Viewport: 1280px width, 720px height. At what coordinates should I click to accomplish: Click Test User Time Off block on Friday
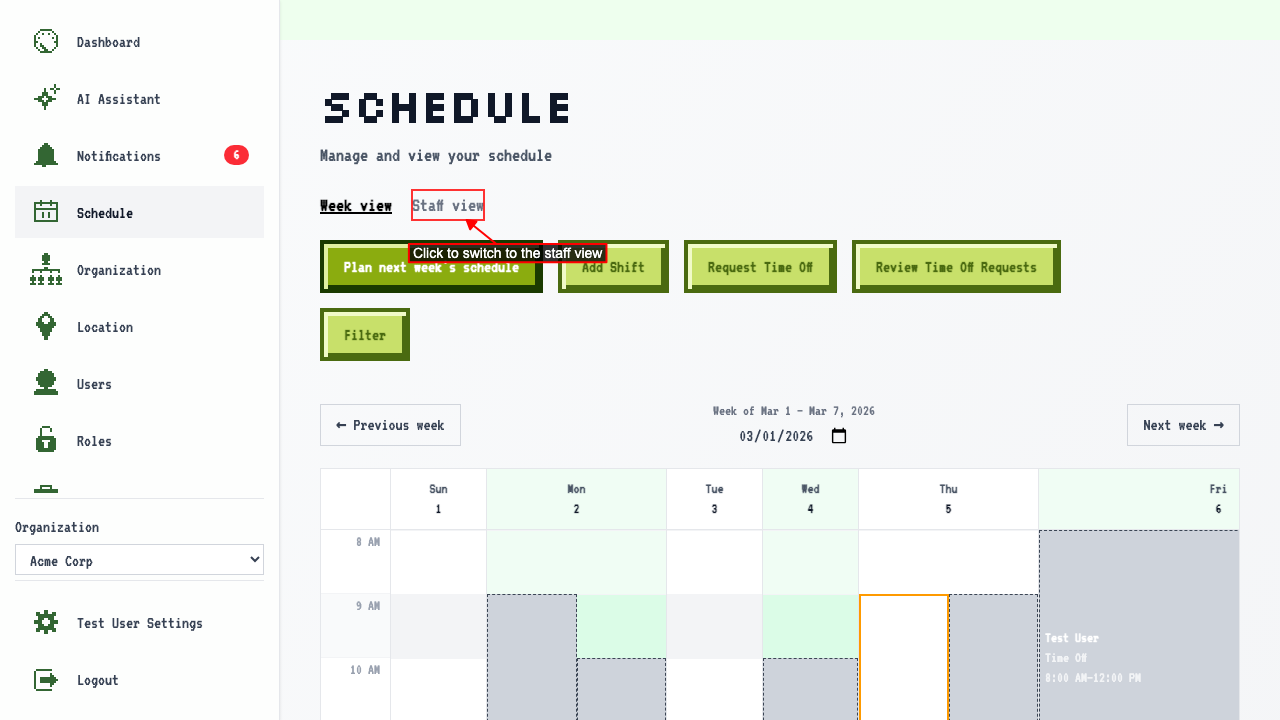[1139, 625]
